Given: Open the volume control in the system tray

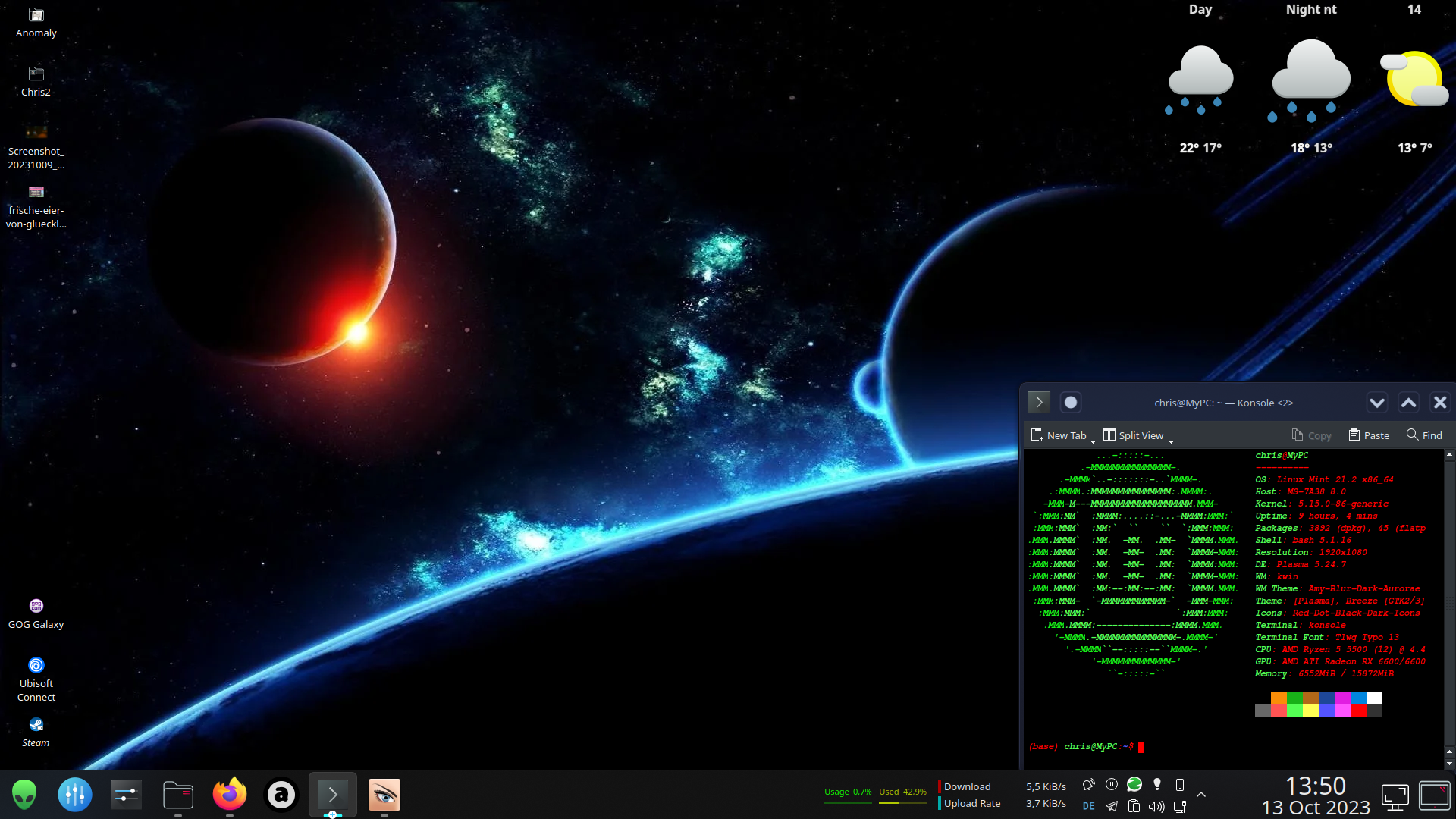Looking at the screenshot, I should [x=1156, y=807].
